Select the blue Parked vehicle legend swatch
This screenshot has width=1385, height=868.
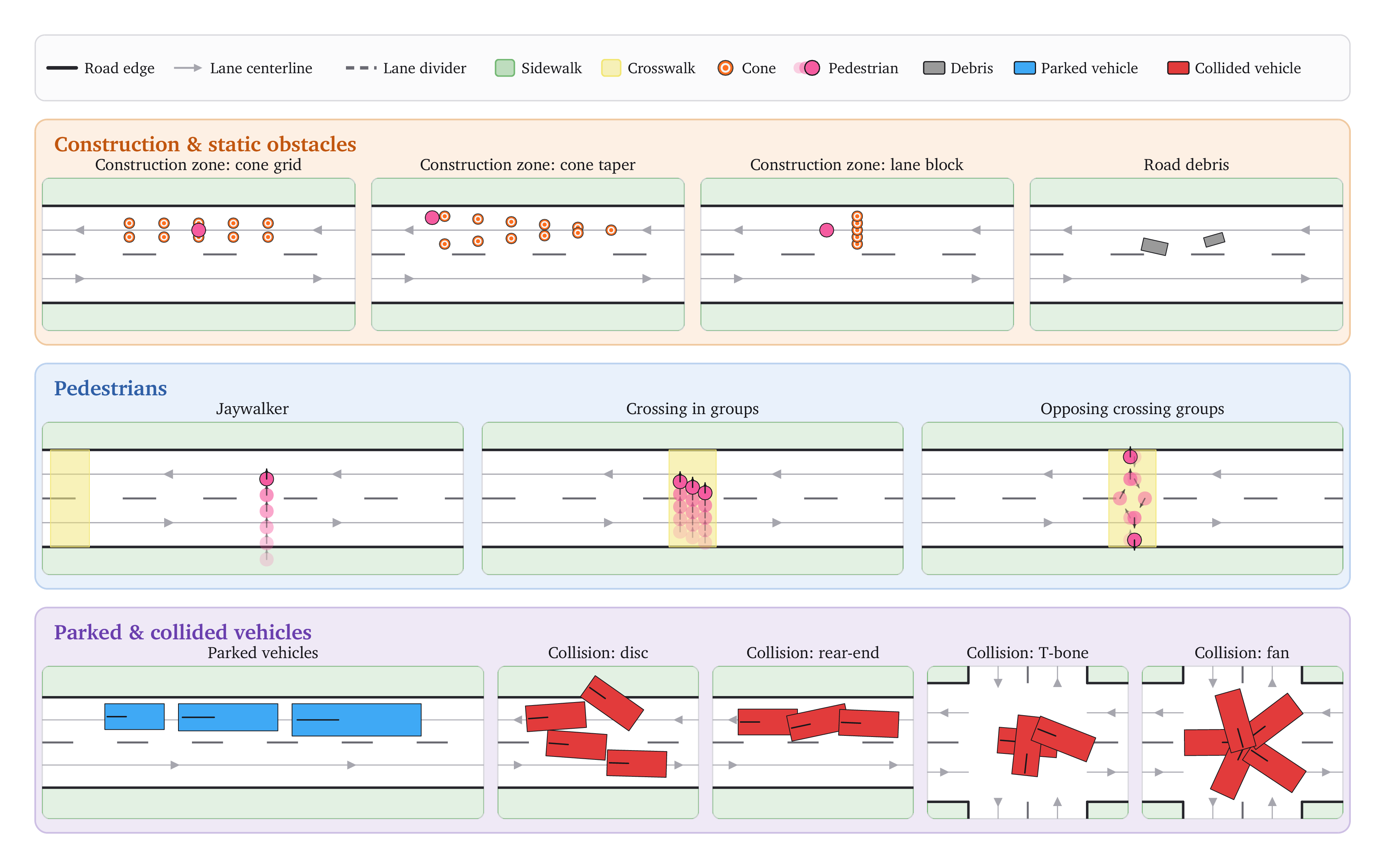[1024, 68]
